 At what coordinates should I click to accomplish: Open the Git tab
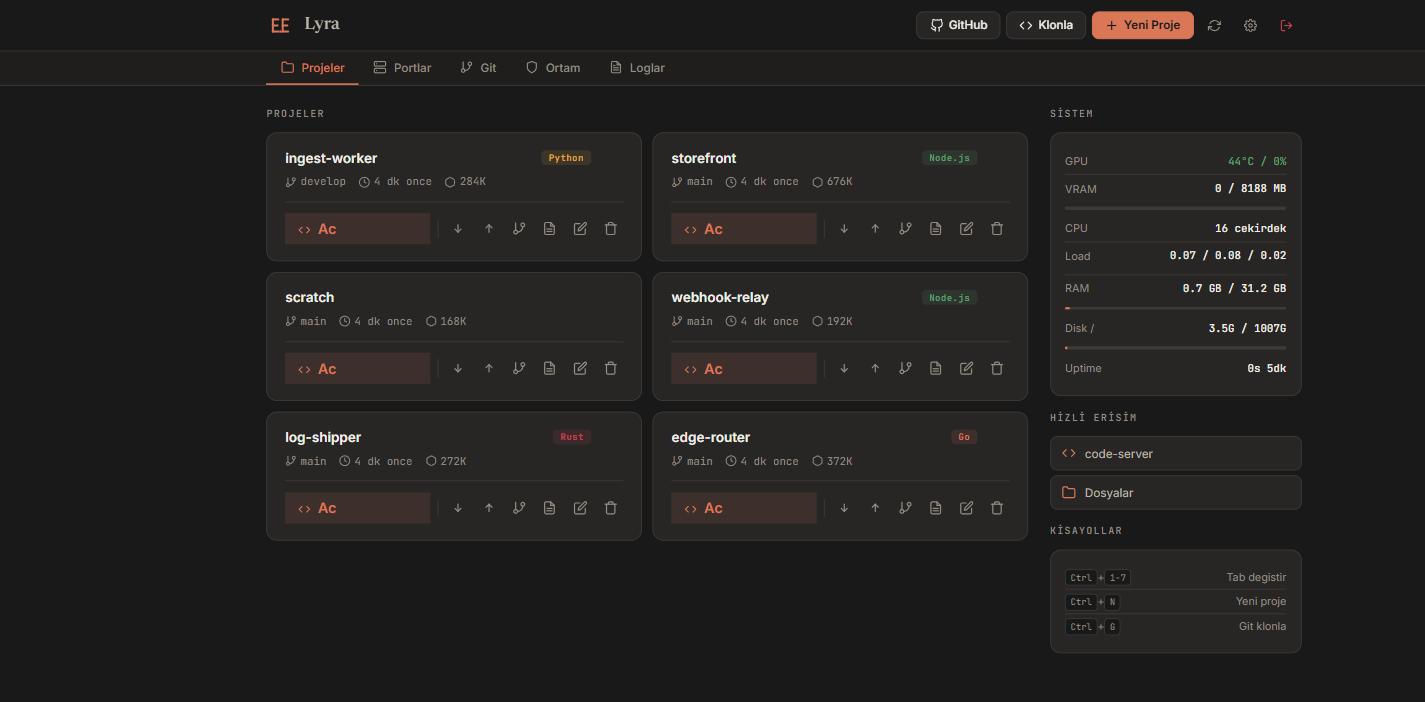click(478, 68)
